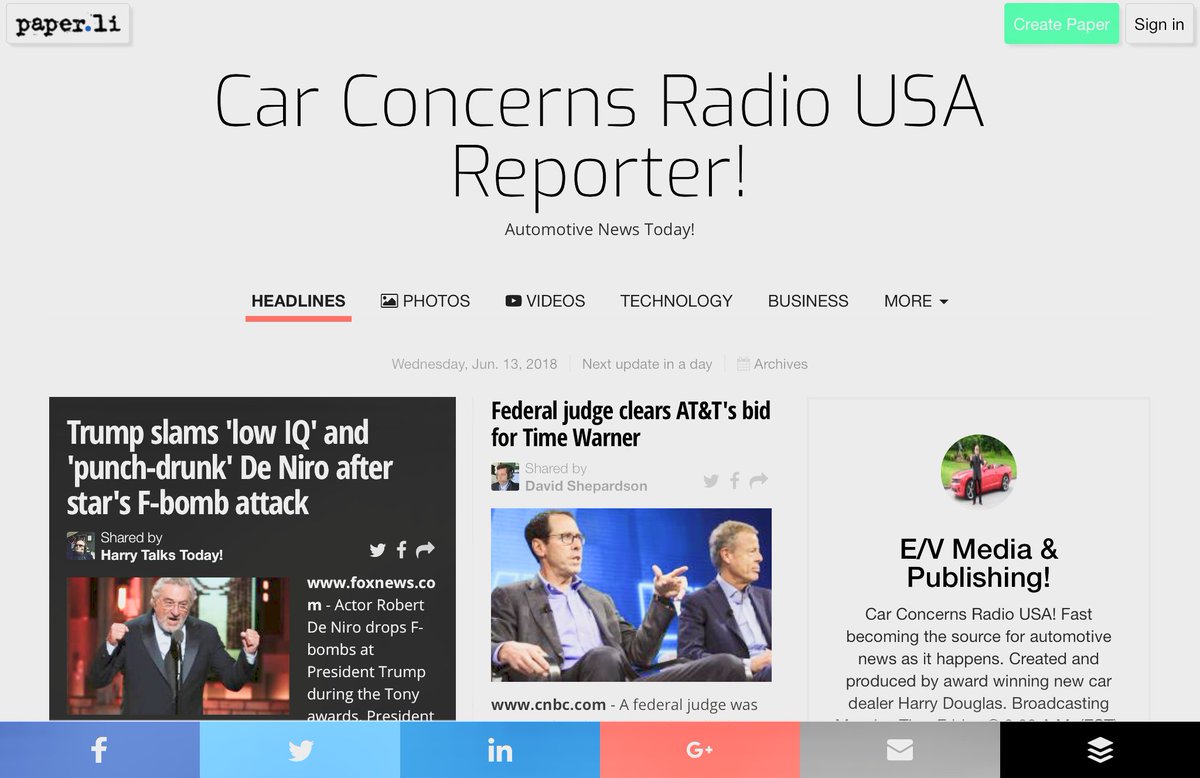Click the 'Automotive News Today!' subtitle

(x=600, y=229)
